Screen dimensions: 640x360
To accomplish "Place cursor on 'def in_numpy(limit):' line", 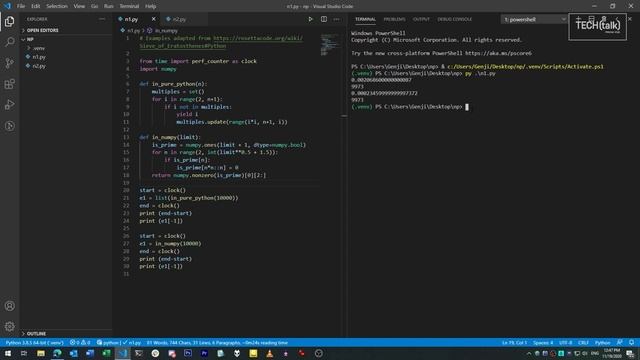I will (170, 137).
